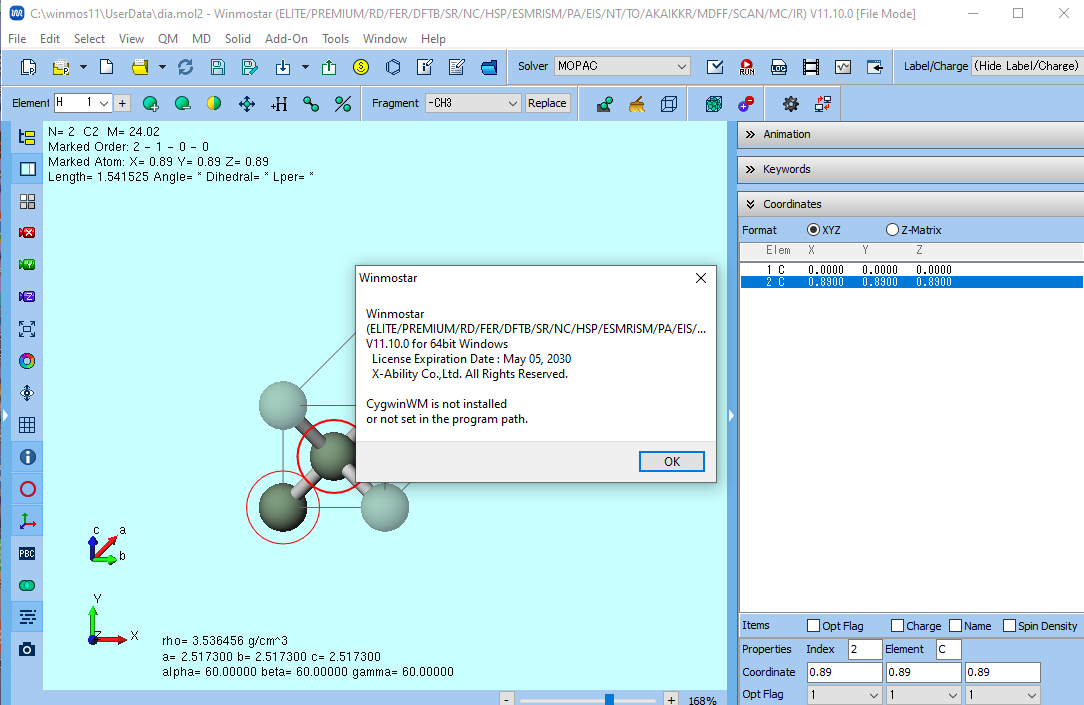Click the wireframe cube cell icon

pyautogui.click(x=669, y=104)
